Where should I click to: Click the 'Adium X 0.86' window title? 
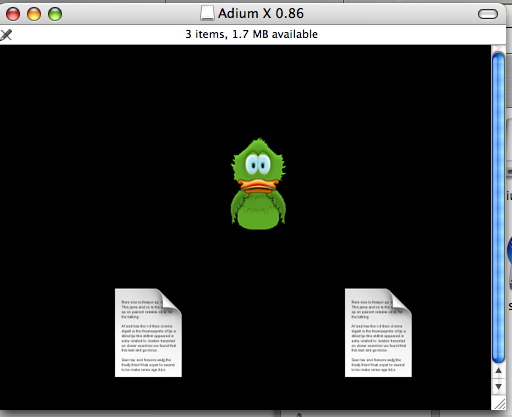261,14
